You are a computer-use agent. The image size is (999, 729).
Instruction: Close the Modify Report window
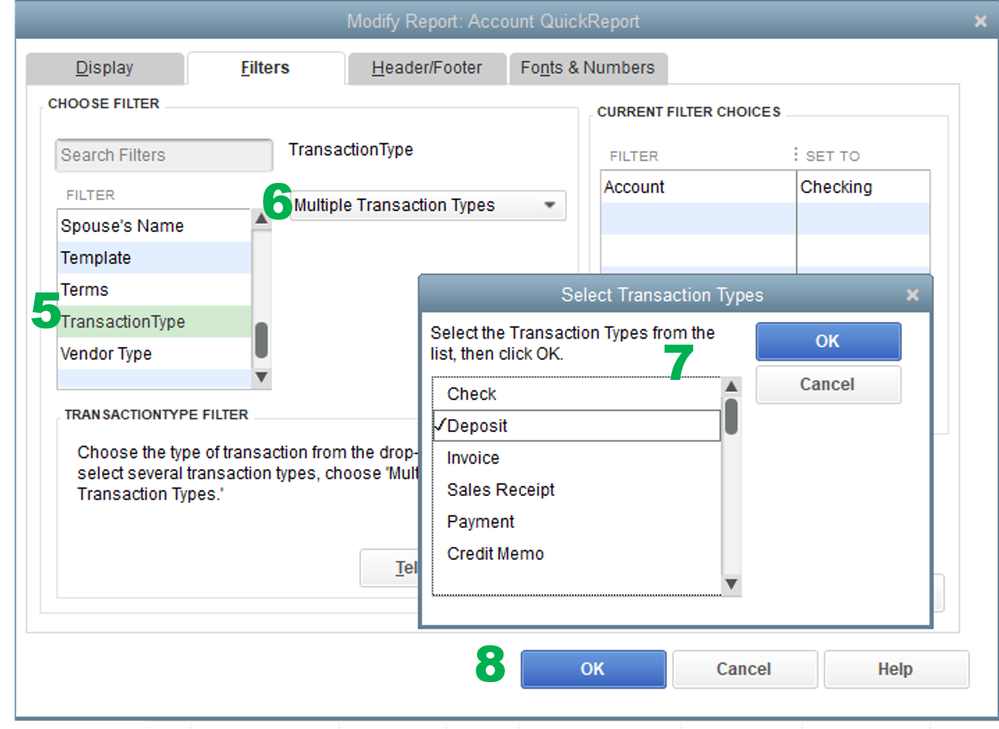pyautogui.click(x=981, y=21)
